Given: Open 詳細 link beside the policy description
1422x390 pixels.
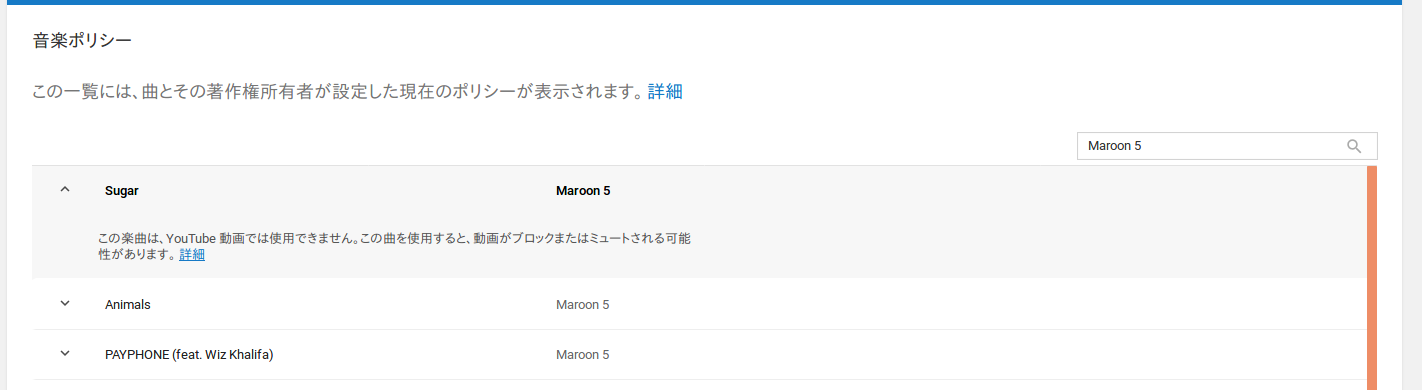Looking at the screenshot, I should (665, 92).
